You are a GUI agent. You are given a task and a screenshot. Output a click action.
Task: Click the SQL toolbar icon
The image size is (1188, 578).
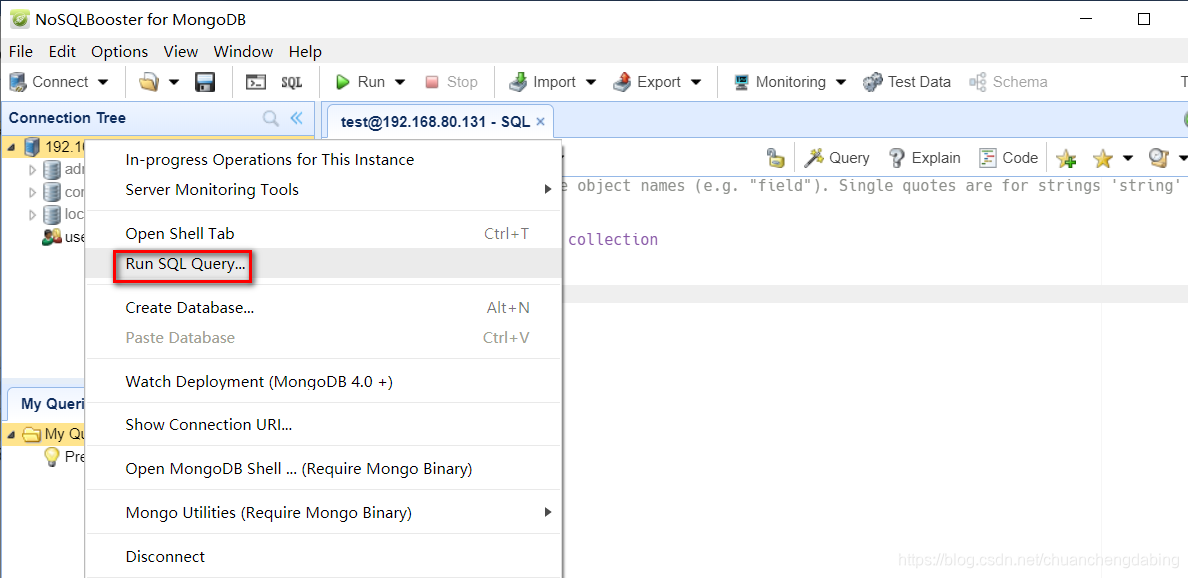click(x=292, y=82)
